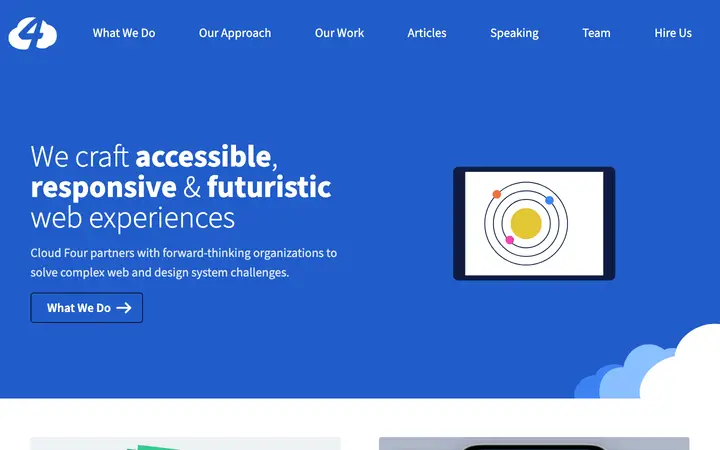The width and height of the screenshot is (720, 450).
Task: Go to Our Approach page
Action: coord(235,33)
